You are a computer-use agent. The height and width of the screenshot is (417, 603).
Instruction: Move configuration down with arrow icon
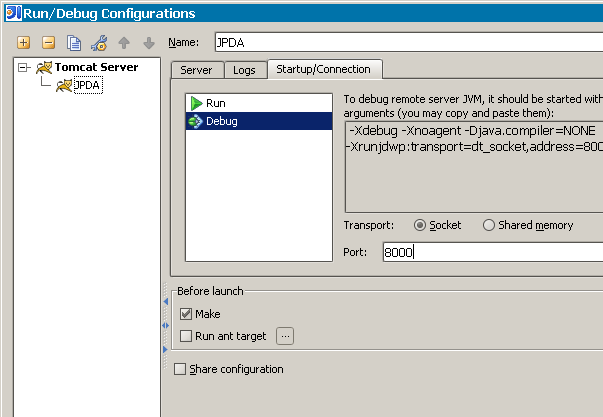(149, 43)
